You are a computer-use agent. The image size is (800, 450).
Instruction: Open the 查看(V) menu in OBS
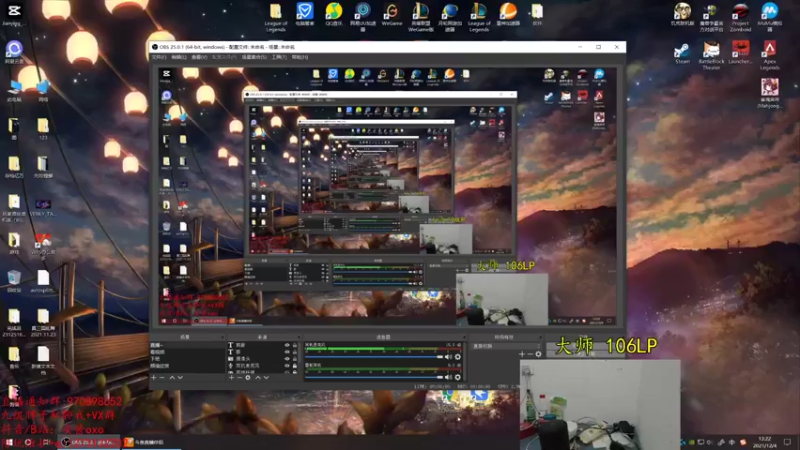(199, 57)
